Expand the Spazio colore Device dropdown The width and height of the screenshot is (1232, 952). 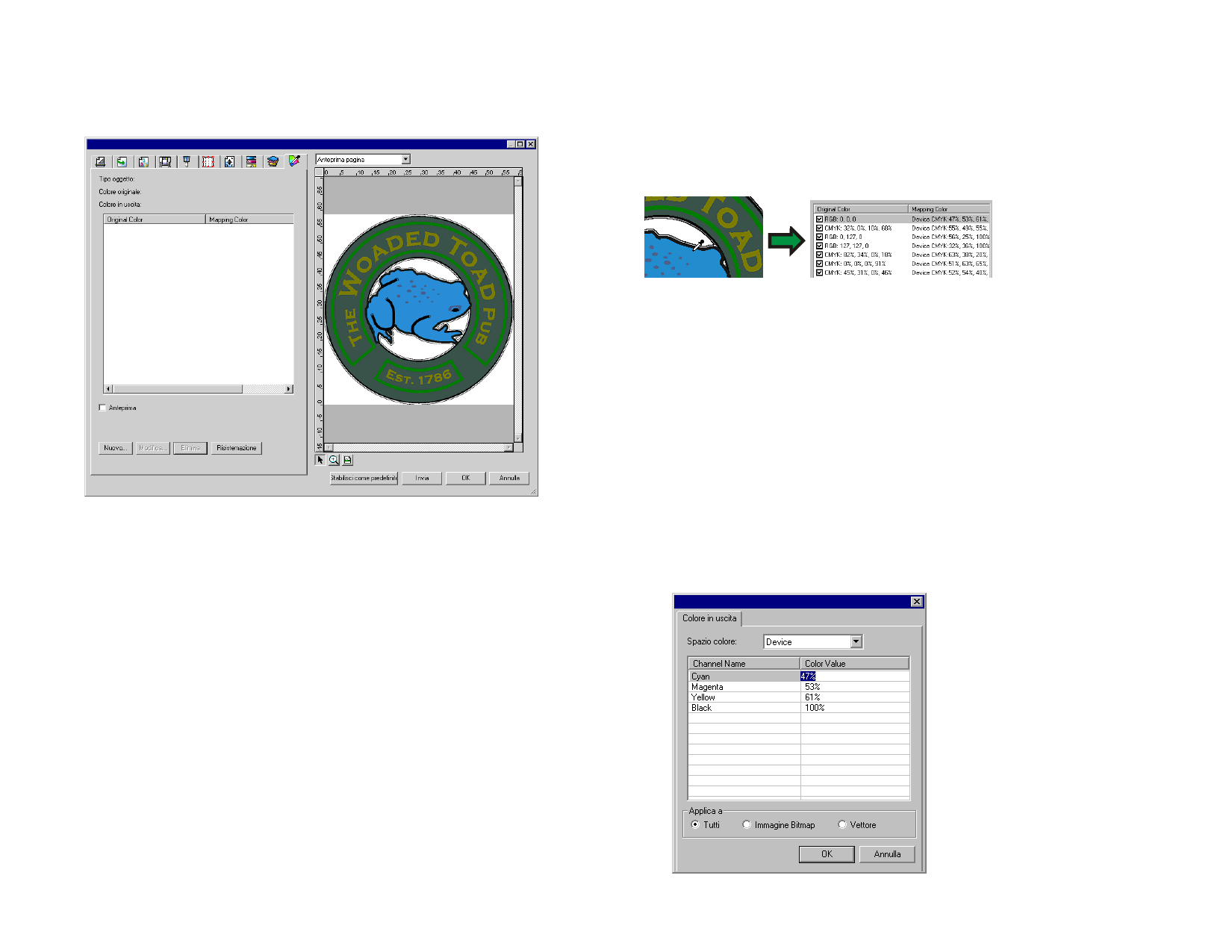(x=856, y=641)
